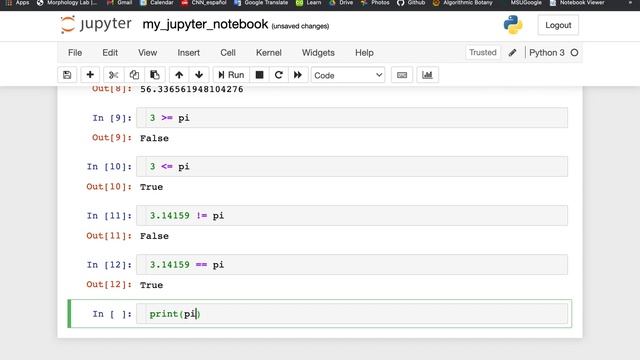Click the Out[11] False output text
The height and width of the screenshot is (360, 640).
(x=154, y=236)
